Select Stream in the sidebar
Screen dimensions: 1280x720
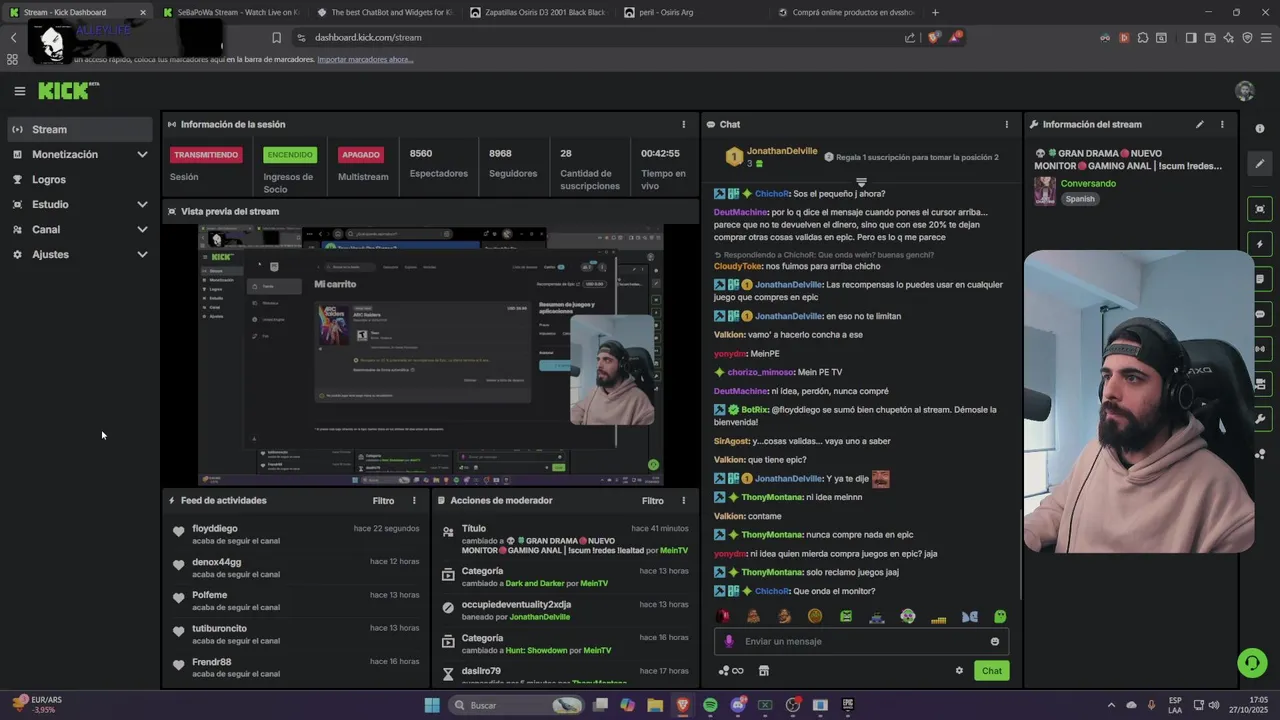coord(79,130)
